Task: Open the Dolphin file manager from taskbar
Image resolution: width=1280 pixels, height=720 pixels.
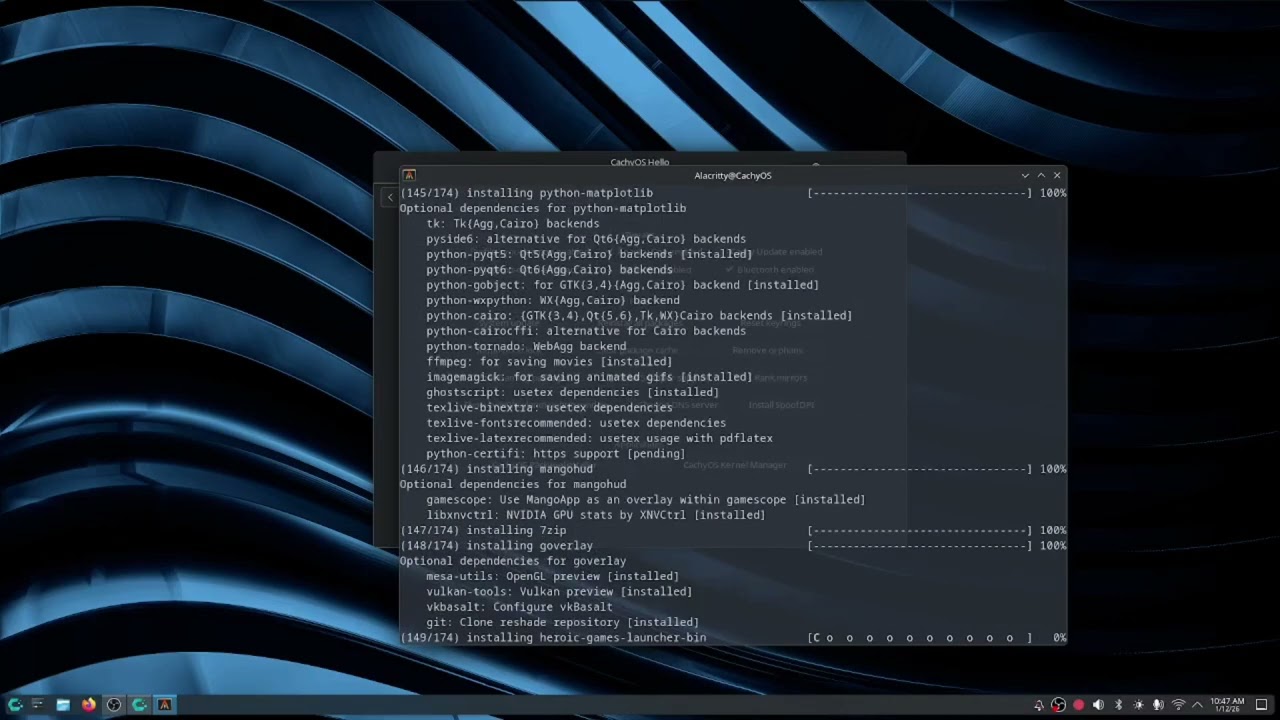Action: point(63,705)
